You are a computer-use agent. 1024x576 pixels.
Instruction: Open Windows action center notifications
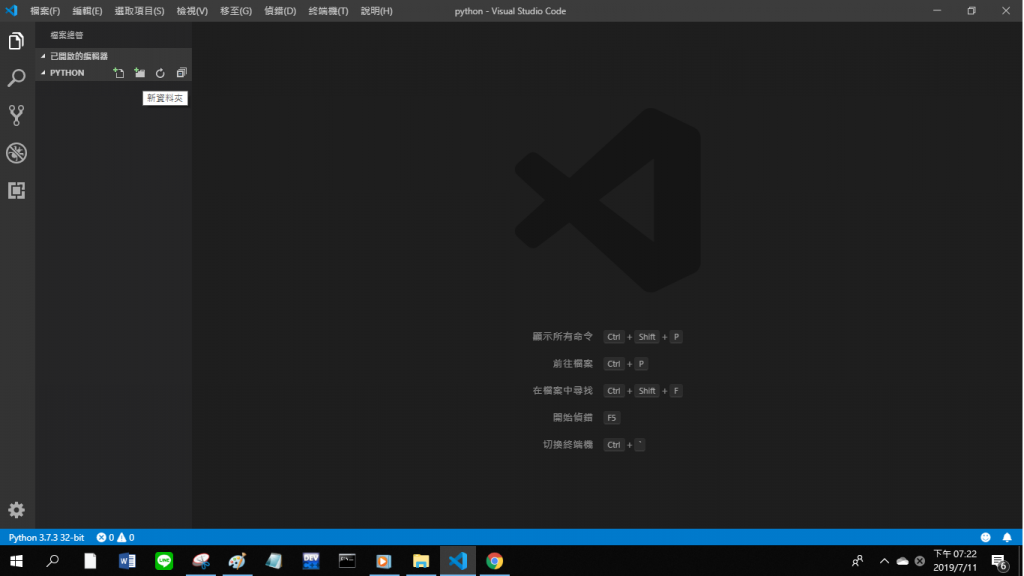tap(999, 561)
